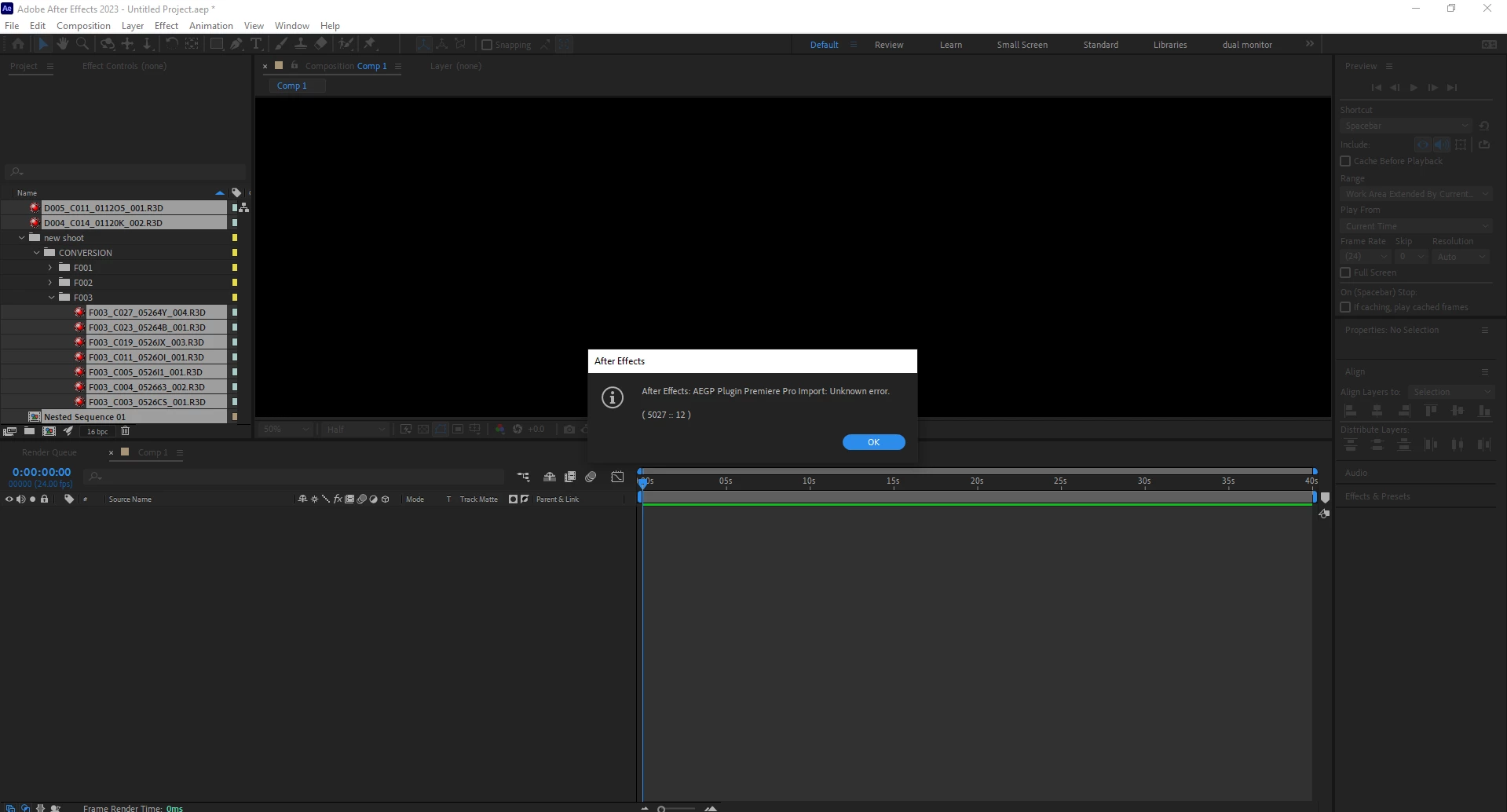Toggle the Comp 1 viewer lock icon
Viewport: 1507px width, 812px height.
point(294,65)
